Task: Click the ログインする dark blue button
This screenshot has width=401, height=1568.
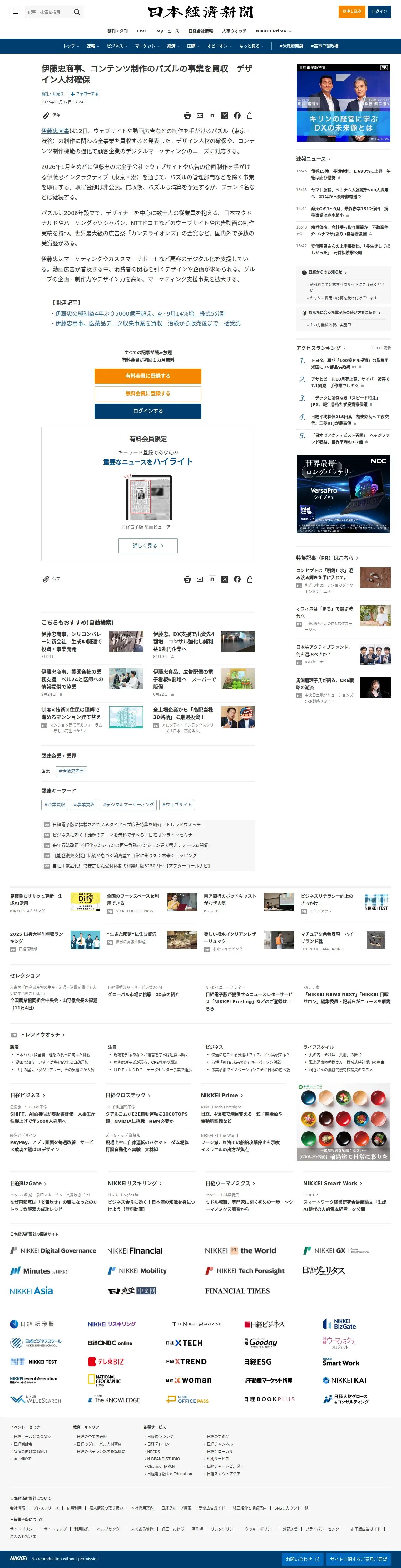Action: click(148, 411)
